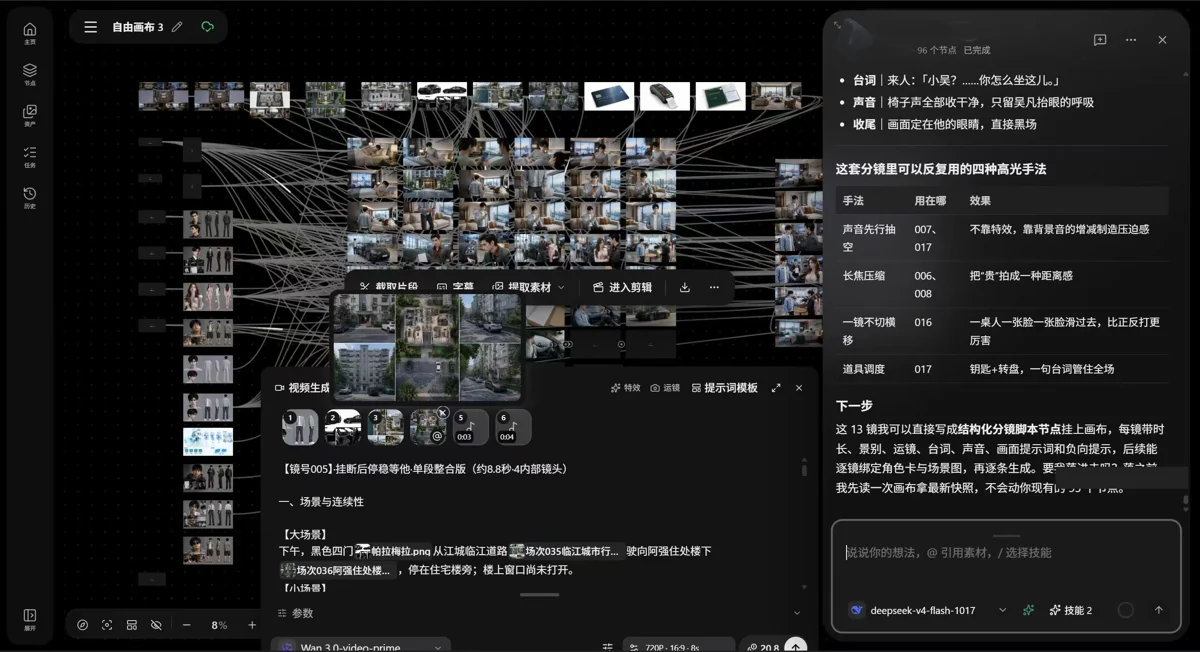
Task: Click the compass navigate icon in bottom toolbar
Action: (x=82, y=625)
